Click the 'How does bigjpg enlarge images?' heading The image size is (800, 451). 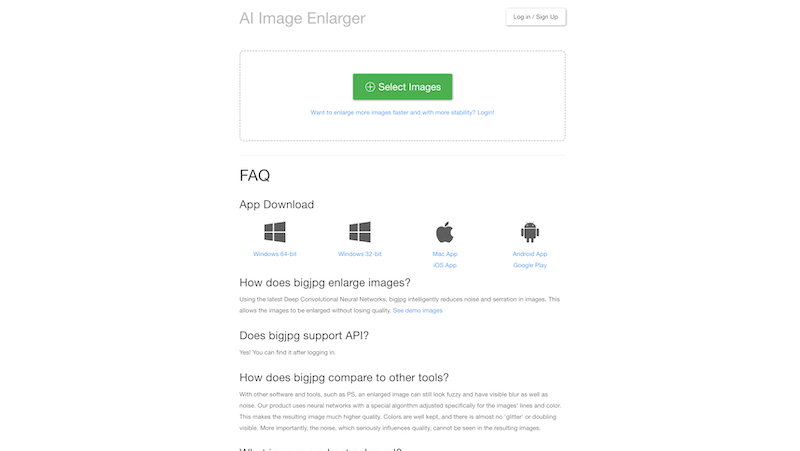coord(325,283)
